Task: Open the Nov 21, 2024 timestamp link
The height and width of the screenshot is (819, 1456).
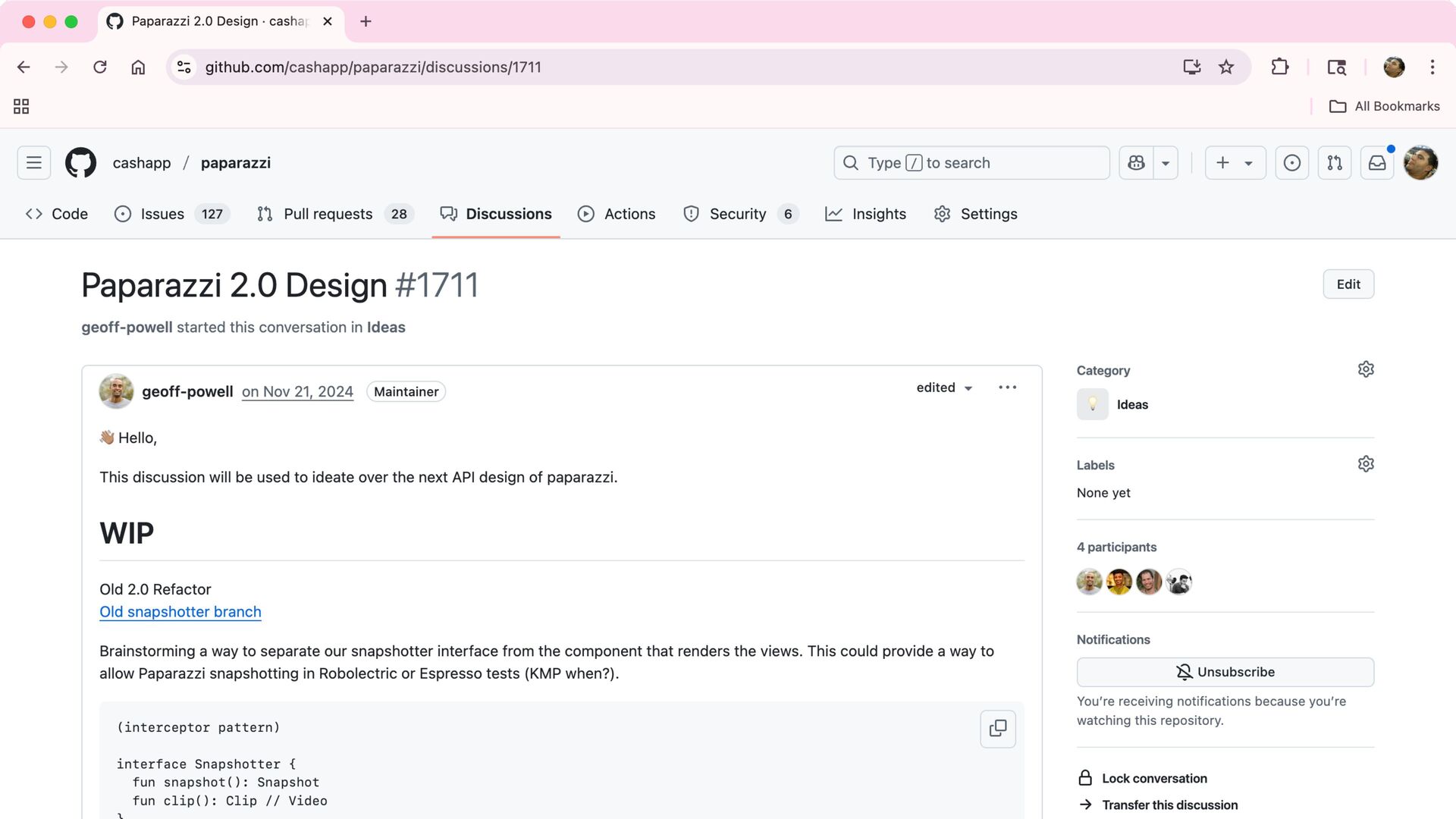Action: 297,391
